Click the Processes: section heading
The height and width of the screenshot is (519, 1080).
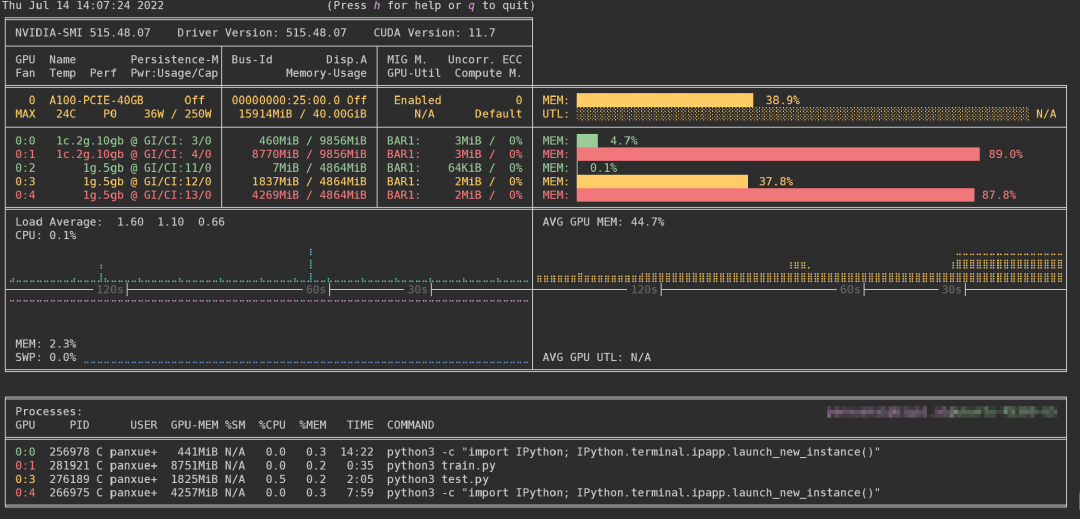click(x=49, y=411)
